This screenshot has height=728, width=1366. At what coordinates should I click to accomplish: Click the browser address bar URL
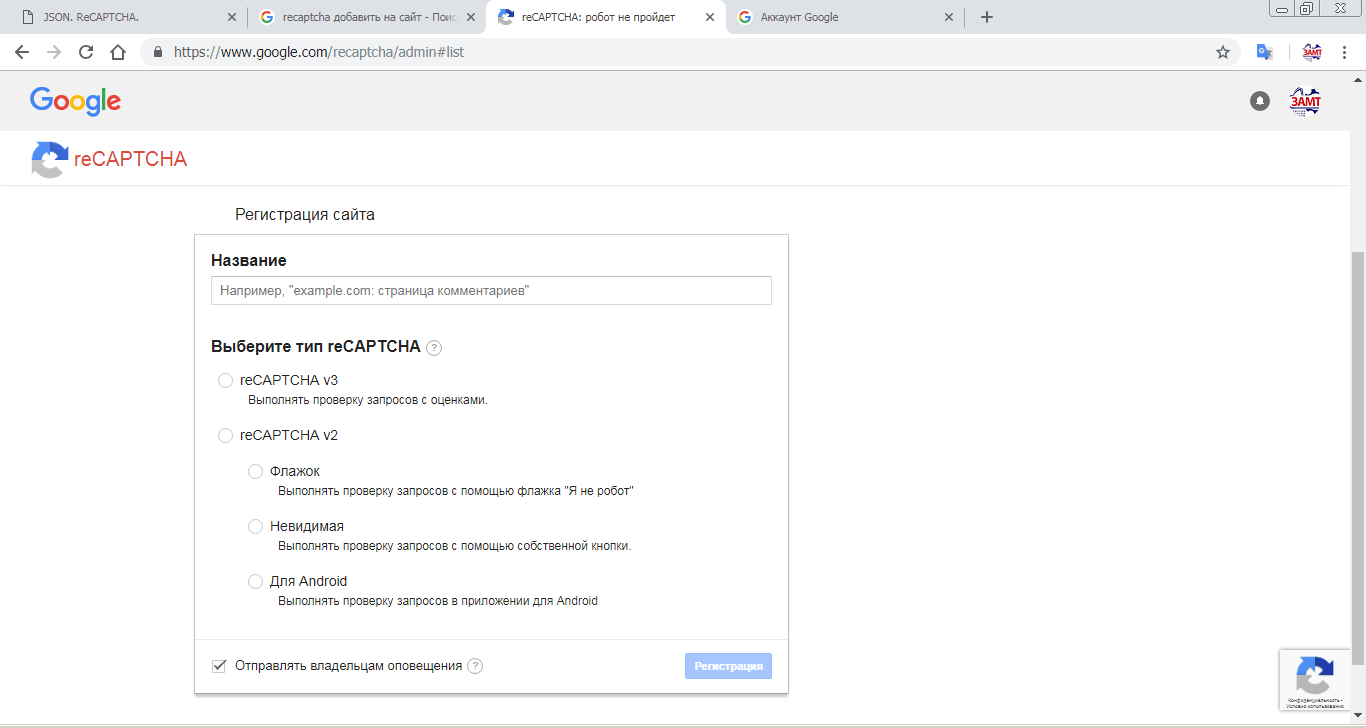pos(319,52)
